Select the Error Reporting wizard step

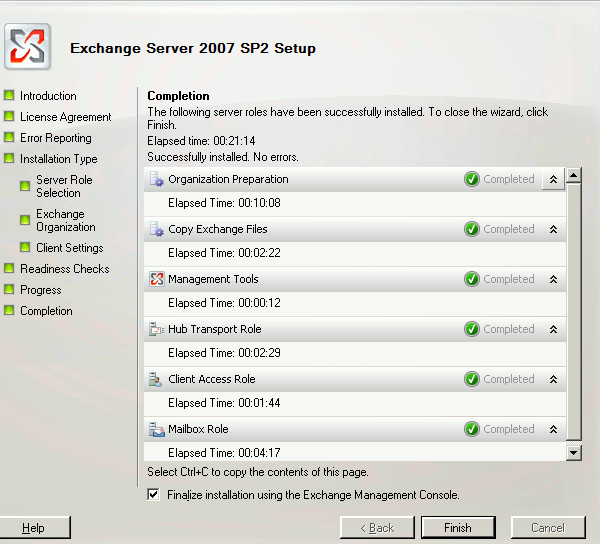[56, 138]
